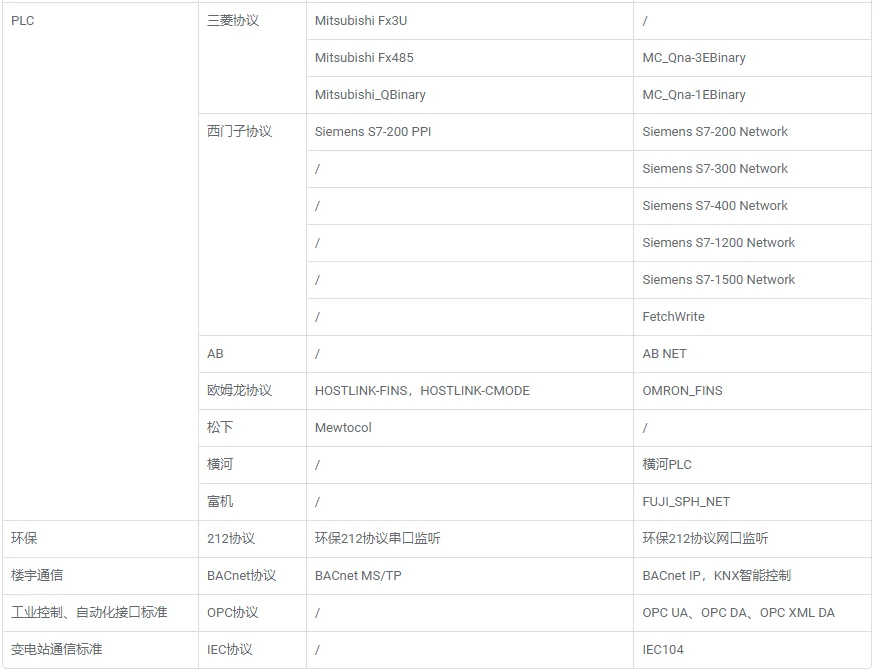Select the MC_Qna-3EBinary cell
The image size is (874, 670).
click(x=752, y=58)
